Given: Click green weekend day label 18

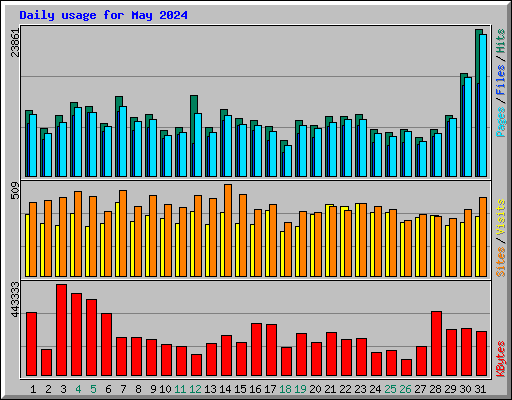Looking at the screenshot, I should [285, 389].
